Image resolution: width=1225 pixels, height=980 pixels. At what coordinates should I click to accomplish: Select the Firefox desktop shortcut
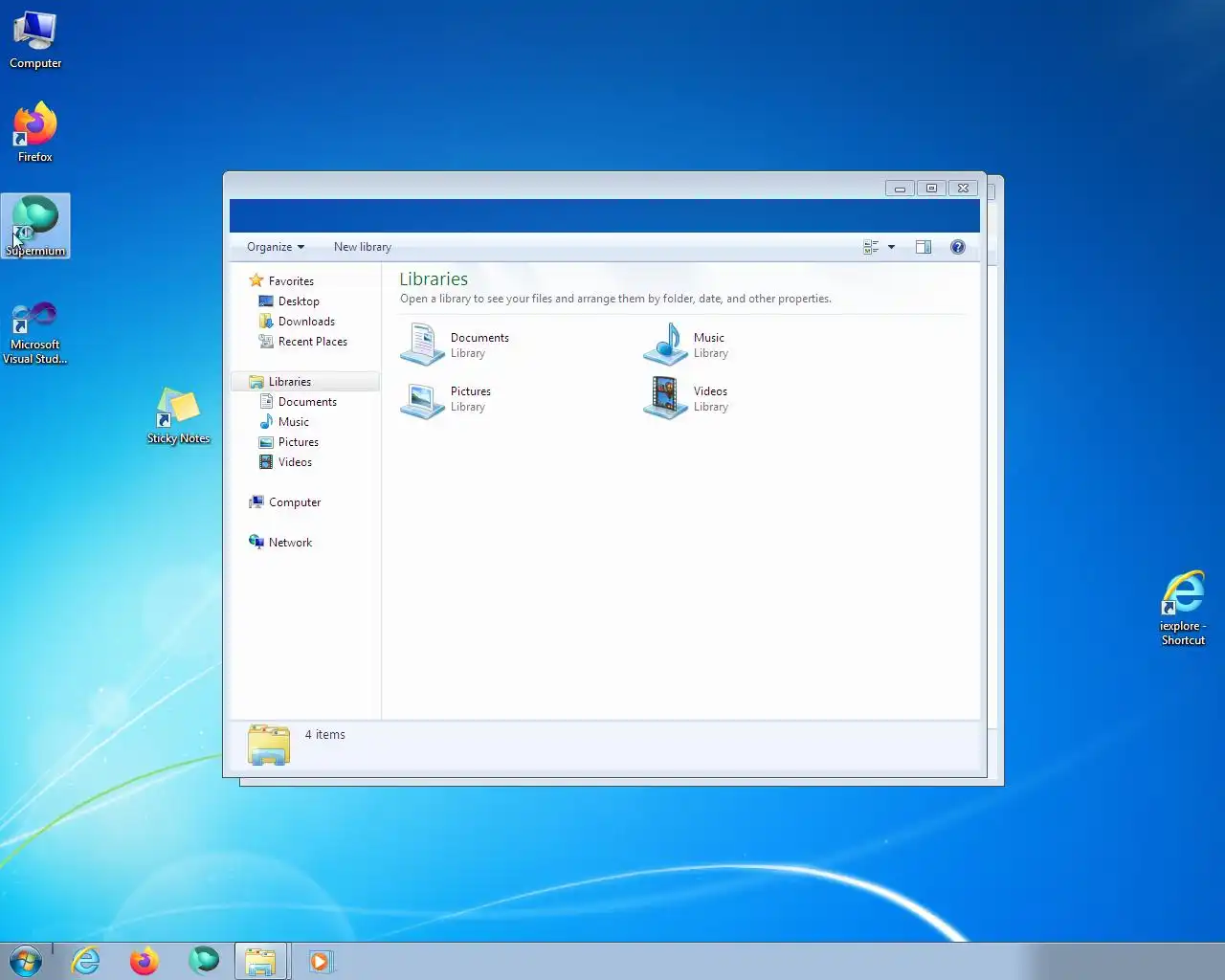[x=35, y=132]
